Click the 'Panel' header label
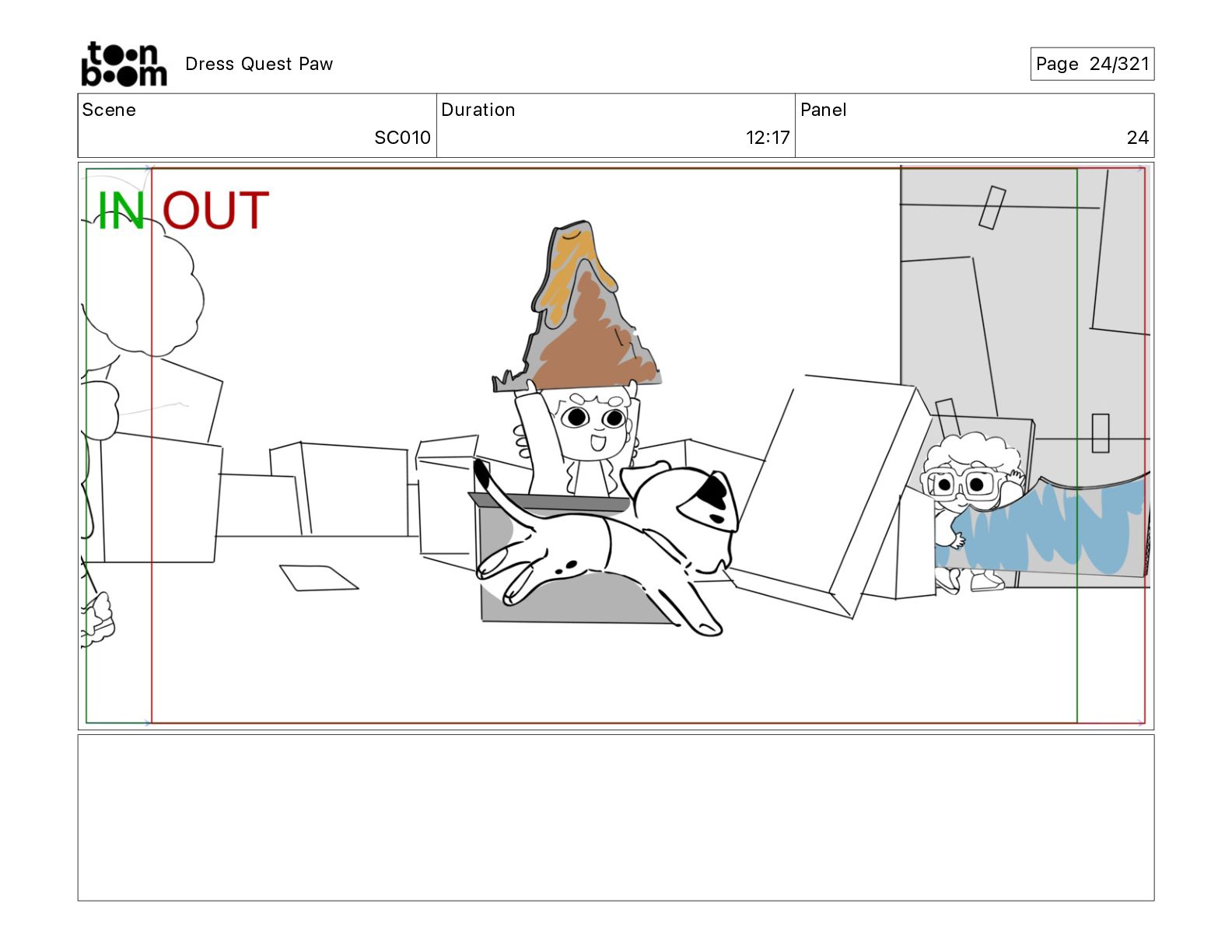The width and height of the screenshot is (1232, 952). [824, 110]
